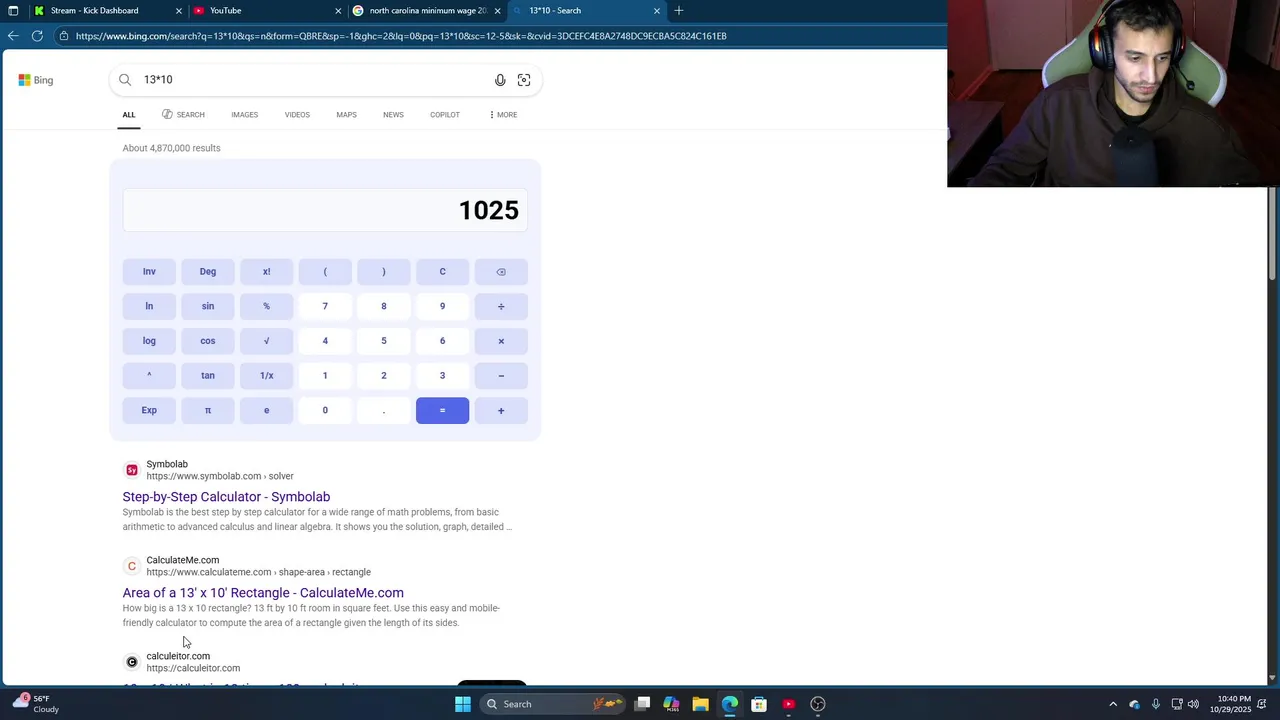
Task: Click the calculator backspace icon
Action: (x=501, y=272)
